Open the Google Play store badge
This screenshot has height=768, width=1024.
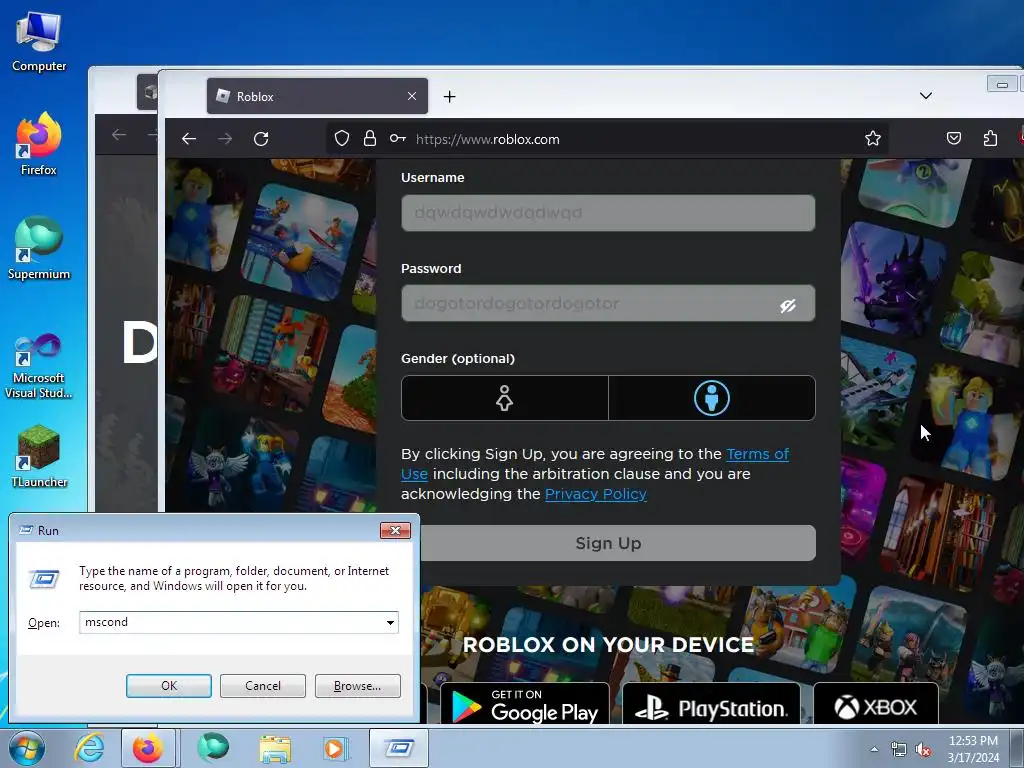click(x=525, y=704)
